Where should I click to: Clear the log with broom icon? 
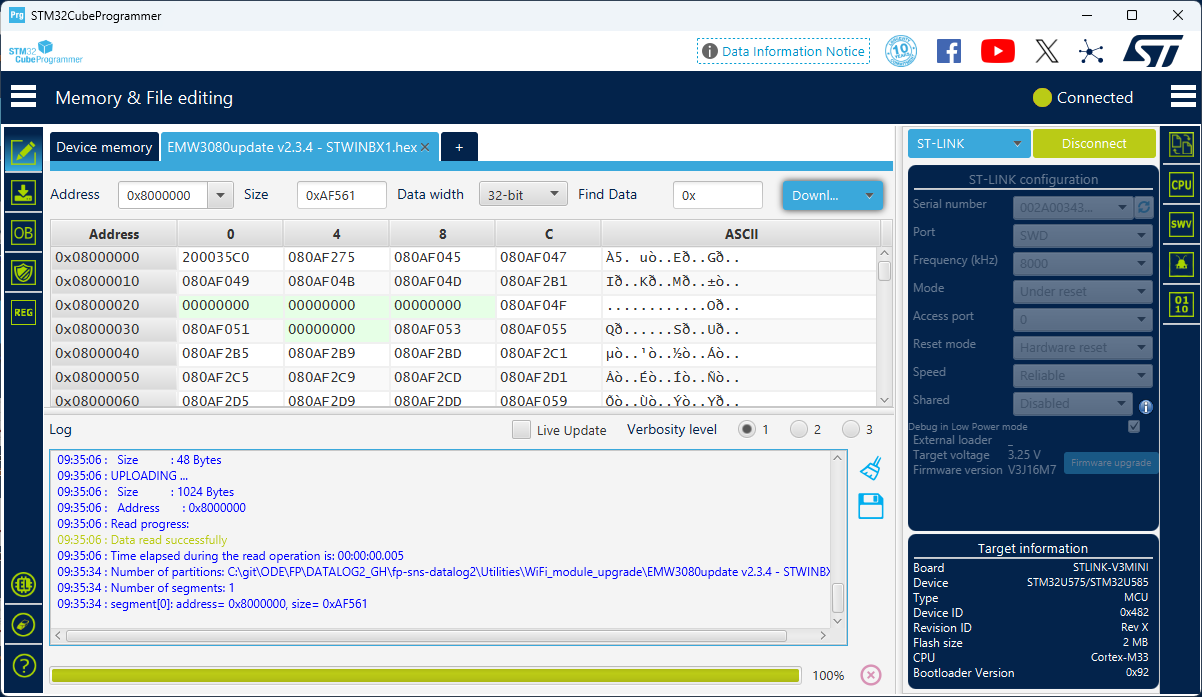(871, 468)
